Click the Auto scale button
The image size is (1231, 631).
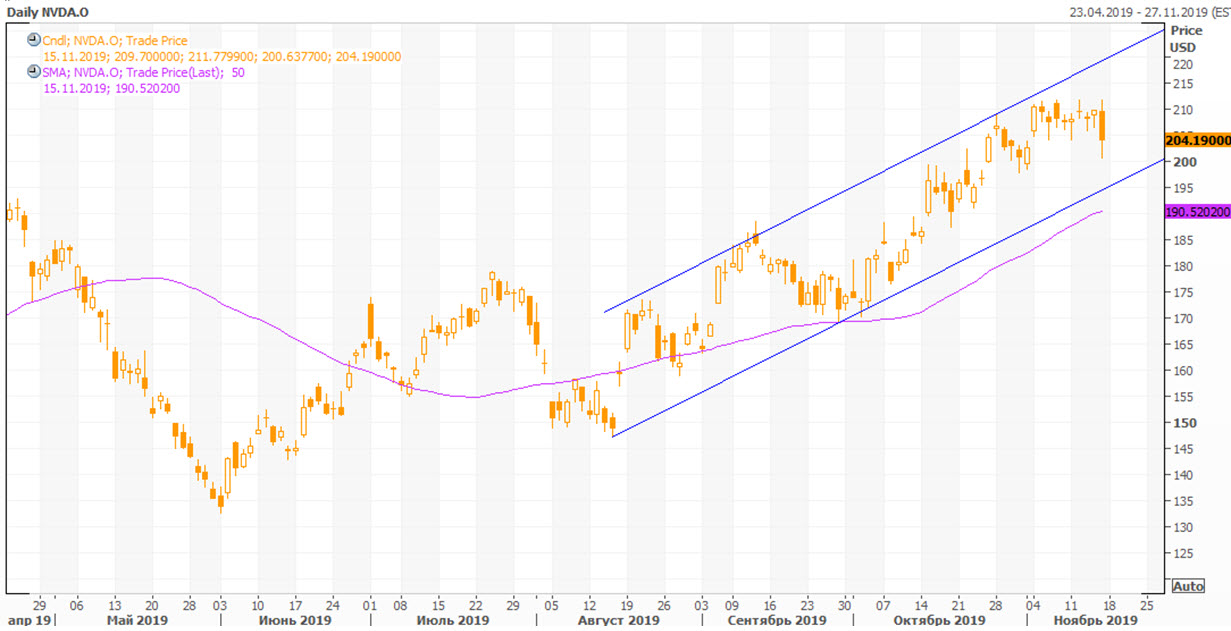pos(1187,586)
